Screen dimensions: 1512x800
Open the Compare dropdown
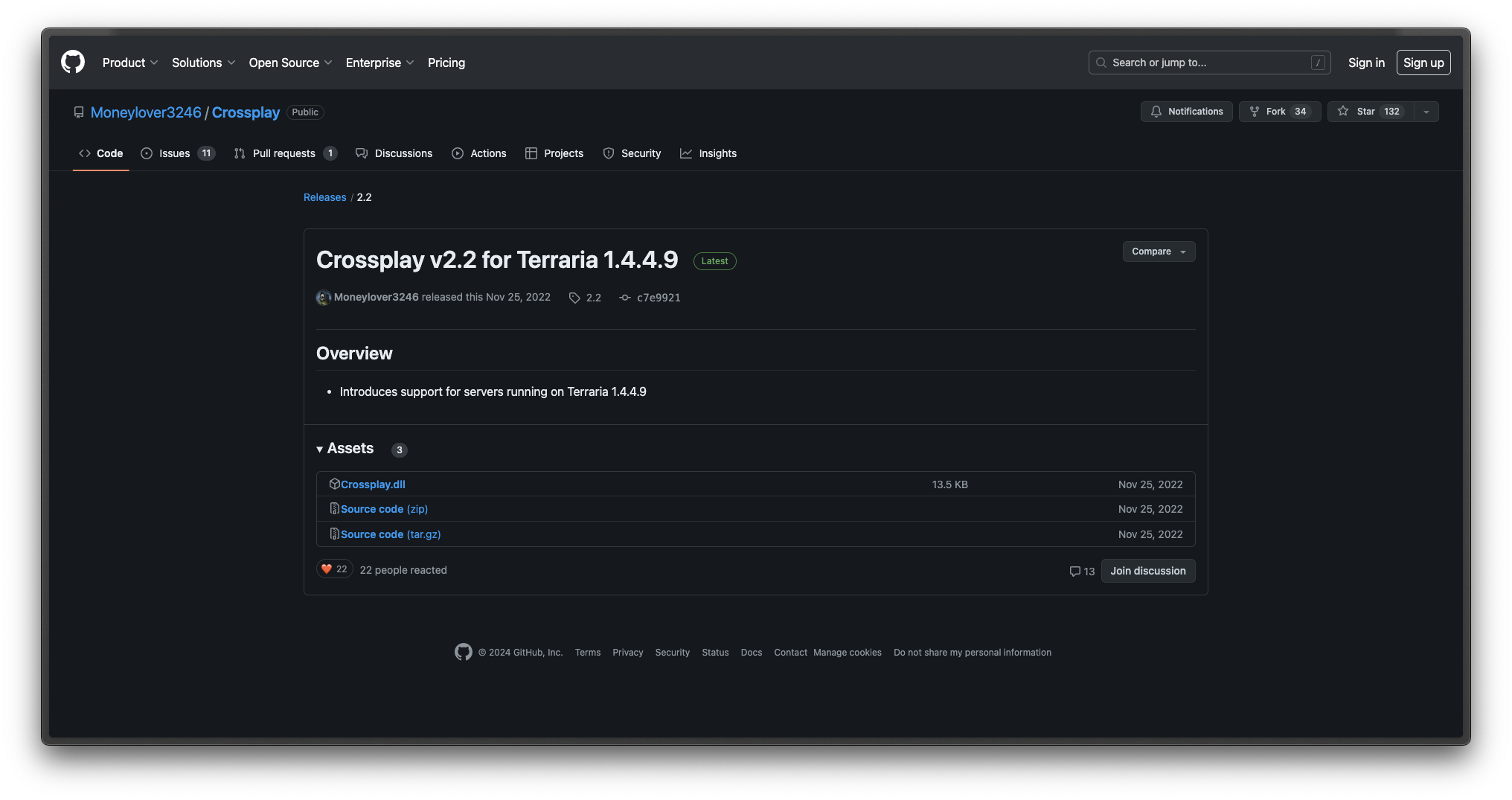pyautogui.click(x=1159, y=252)
